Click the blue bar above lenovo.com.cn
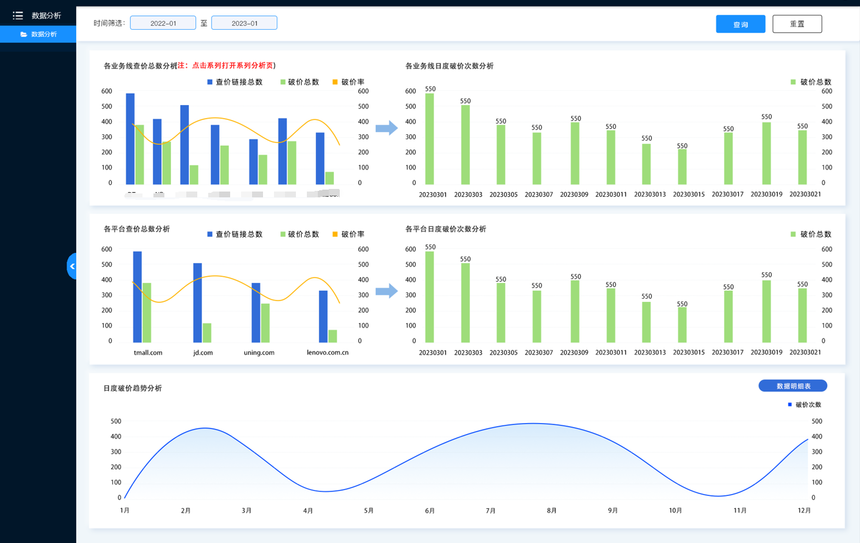 tap(323, 316)
